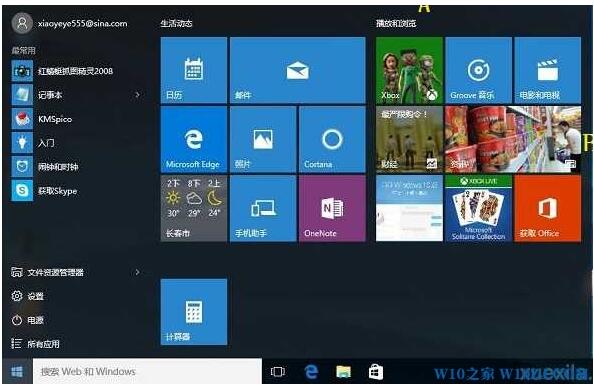Click the user account xiaoyeye555@sina.com

(70, 23)
